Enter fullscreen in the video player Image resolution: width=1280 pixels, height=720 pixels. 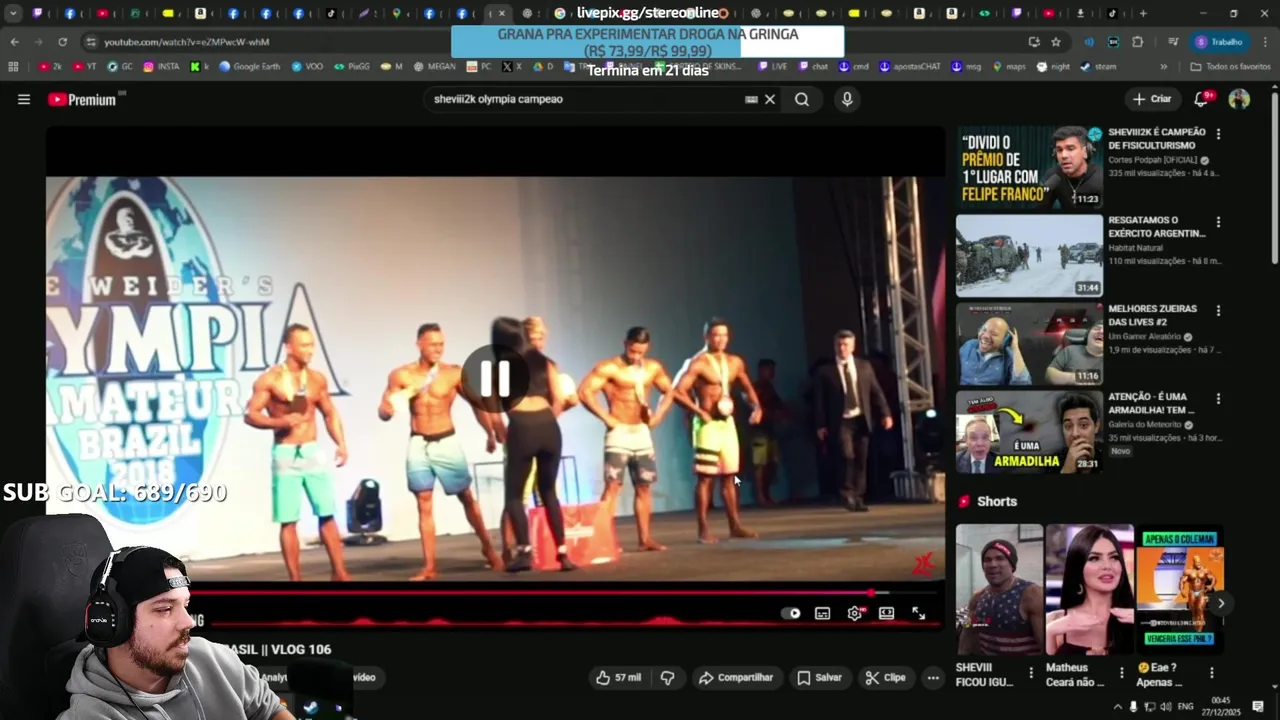(x=918, y=613)
